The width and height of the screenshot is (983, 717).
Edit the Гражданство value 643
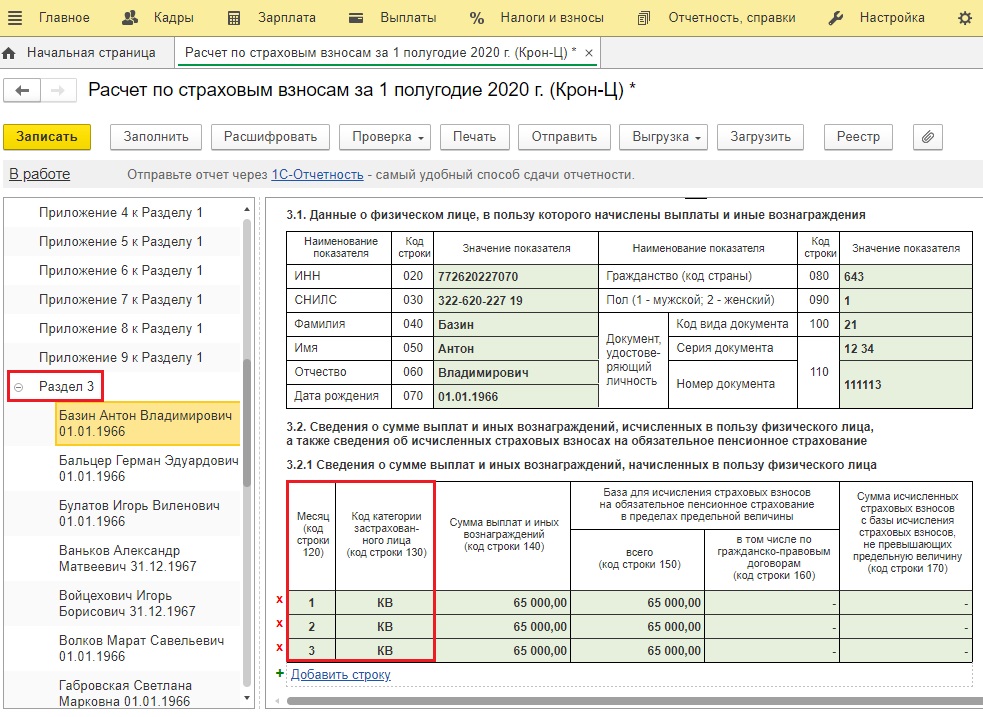[906, 276]
